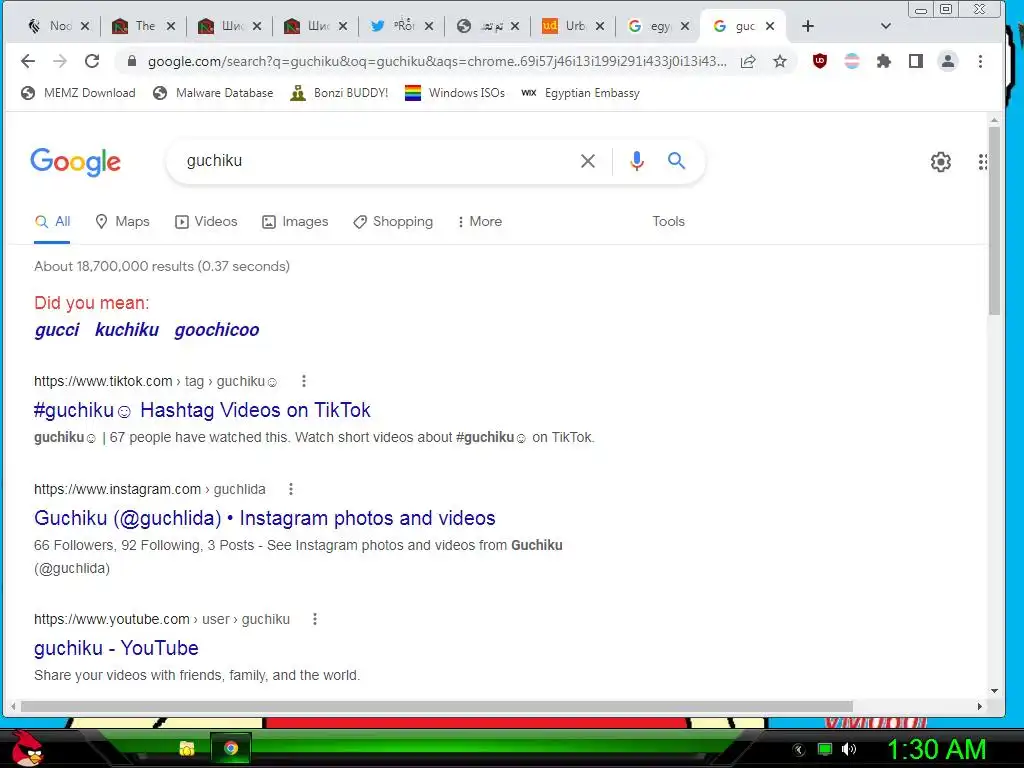Go back to the previous page
This screenshot has width=1024, height=768.
tap(27, 61)
